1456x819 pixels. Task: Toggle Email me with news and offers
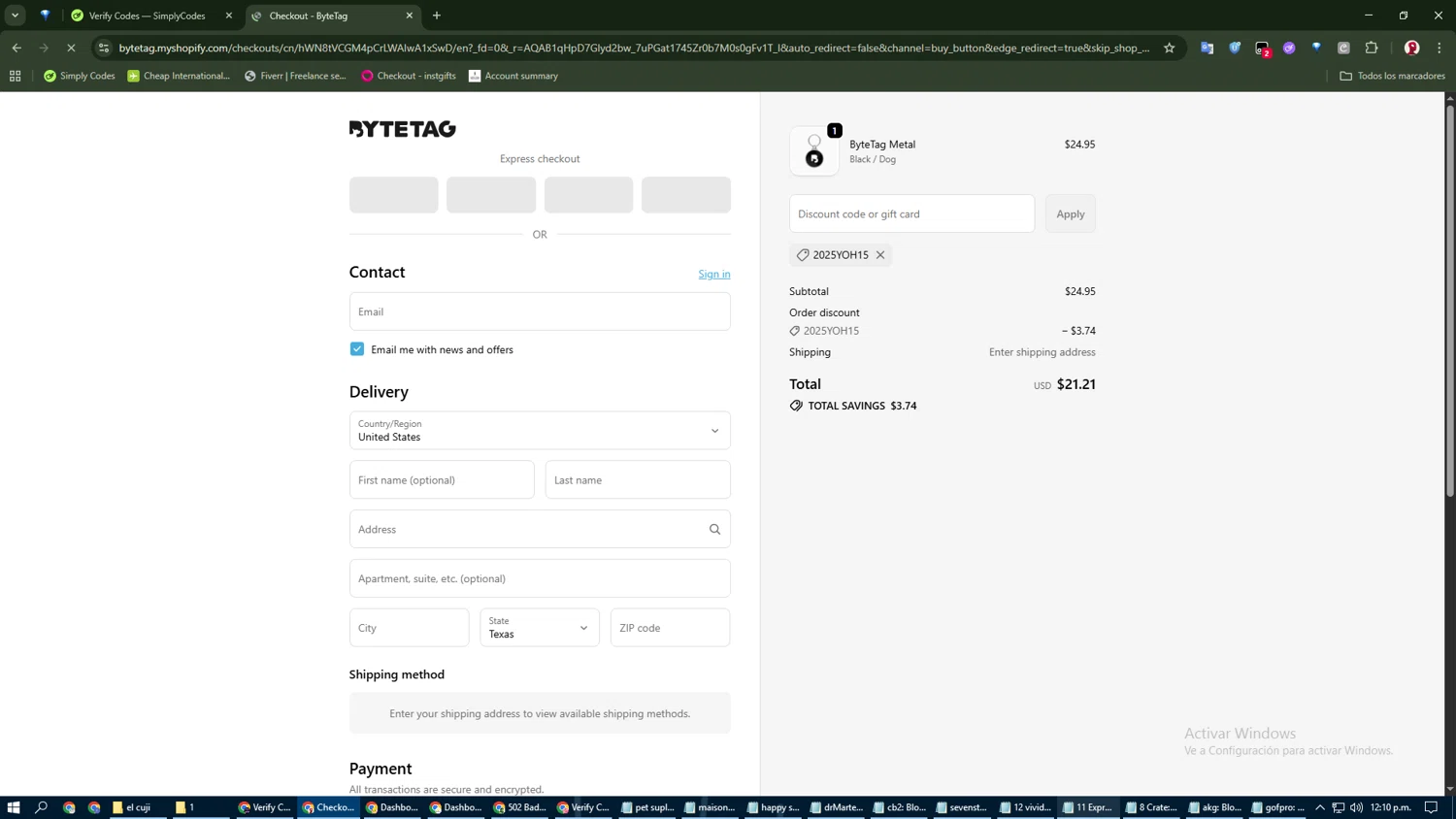[357, 349]
